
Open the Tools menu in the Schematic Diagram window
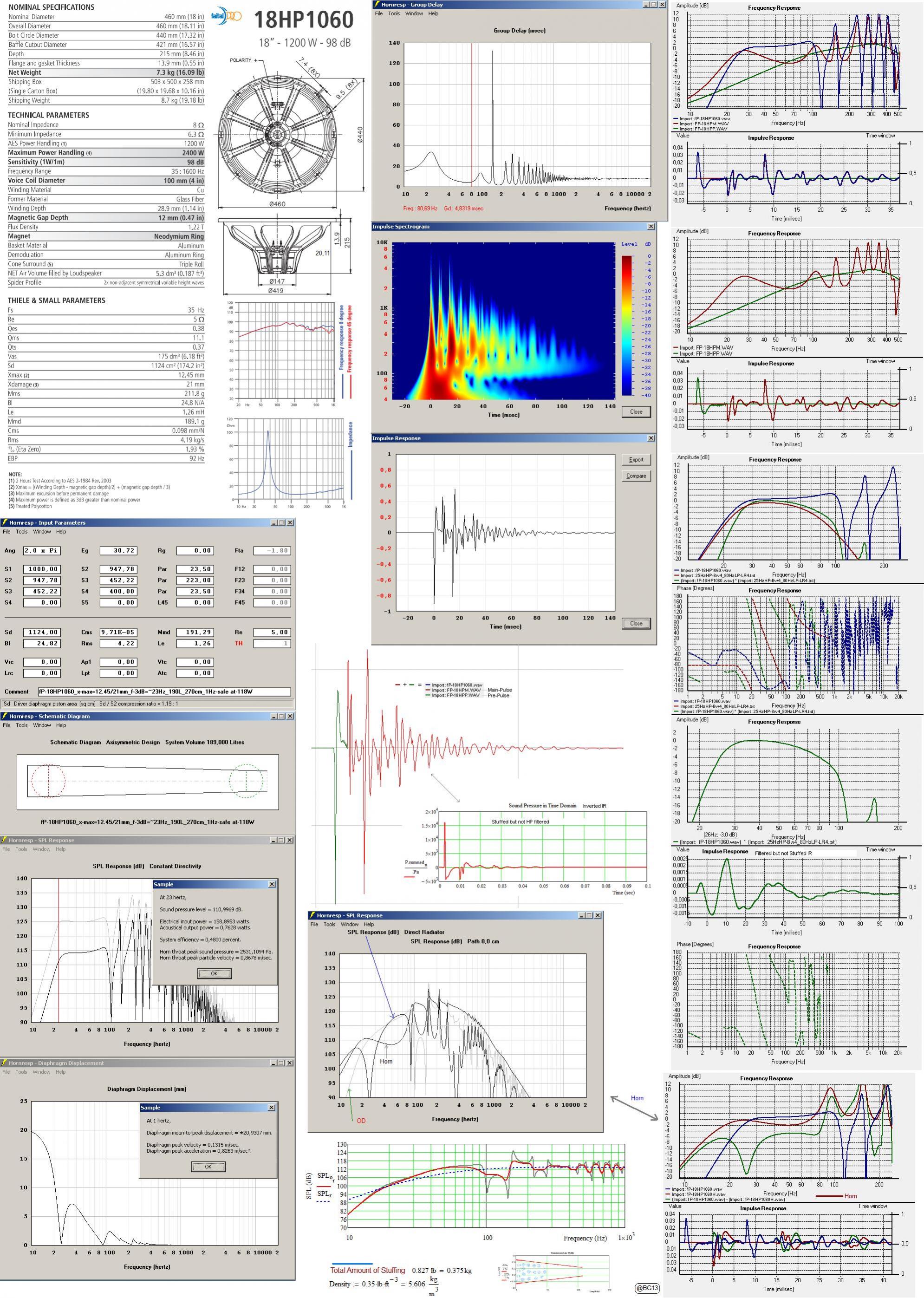[x=22, y=725]
